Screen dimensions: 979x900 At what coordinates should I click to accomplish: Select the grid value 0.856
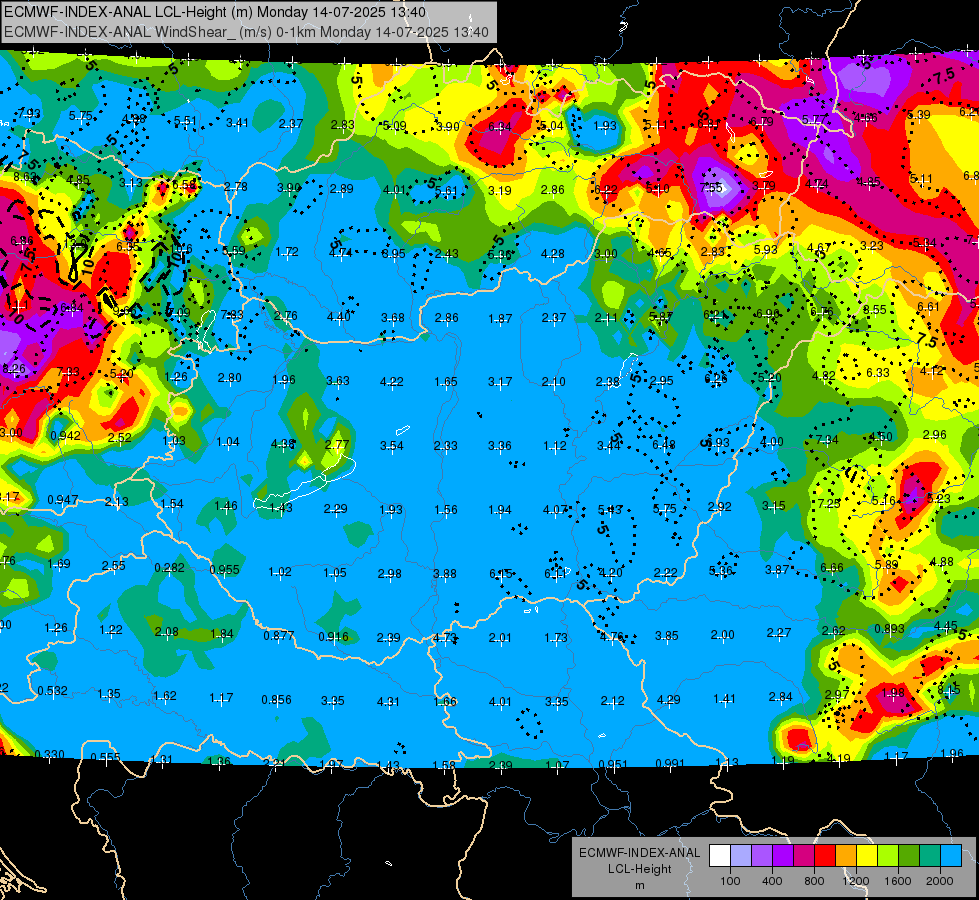coord(277,700)
